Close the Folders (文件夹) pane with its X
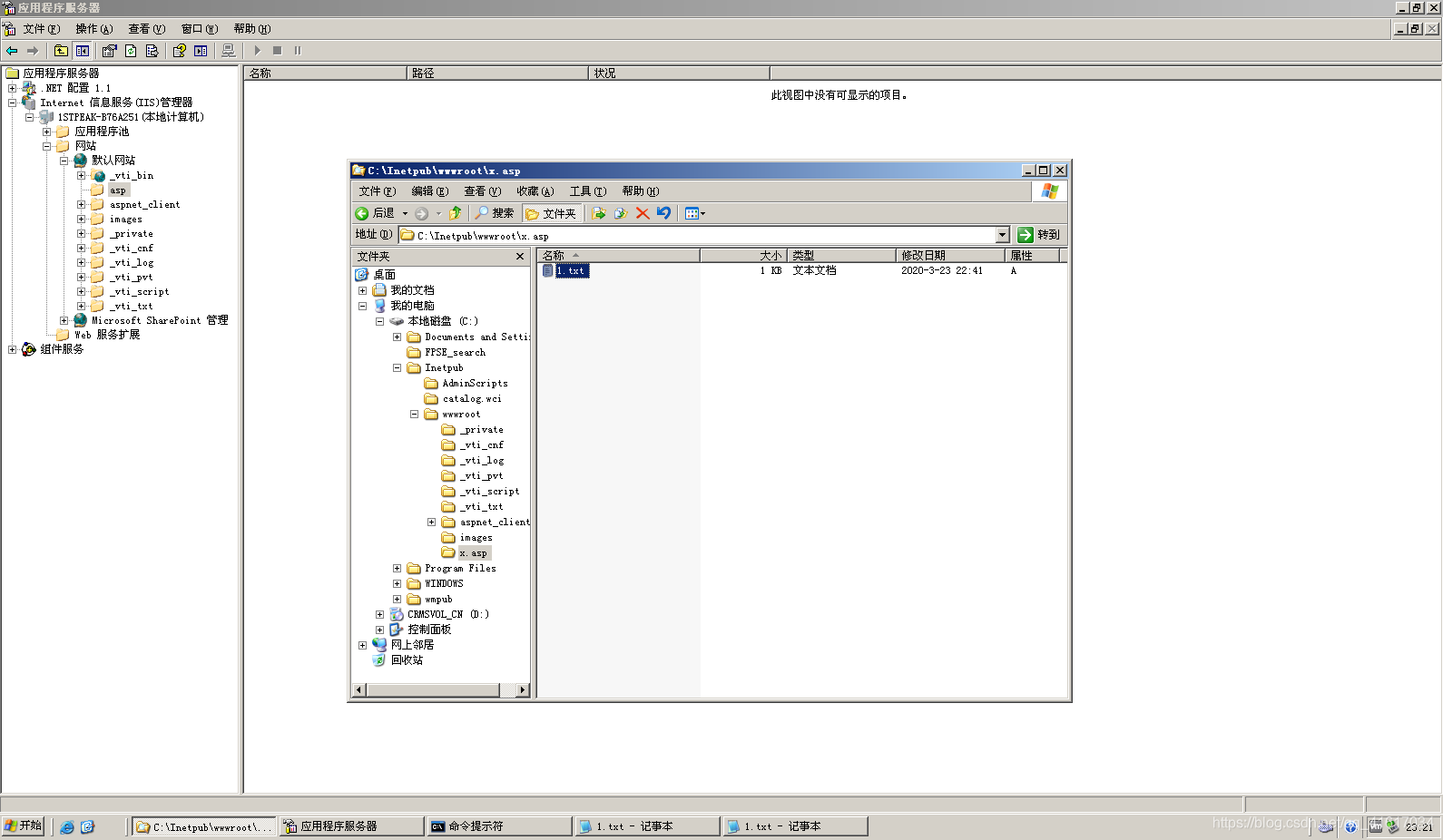Screen dimensions: 1443x840 pyautogui.click(x=520, y=257)
